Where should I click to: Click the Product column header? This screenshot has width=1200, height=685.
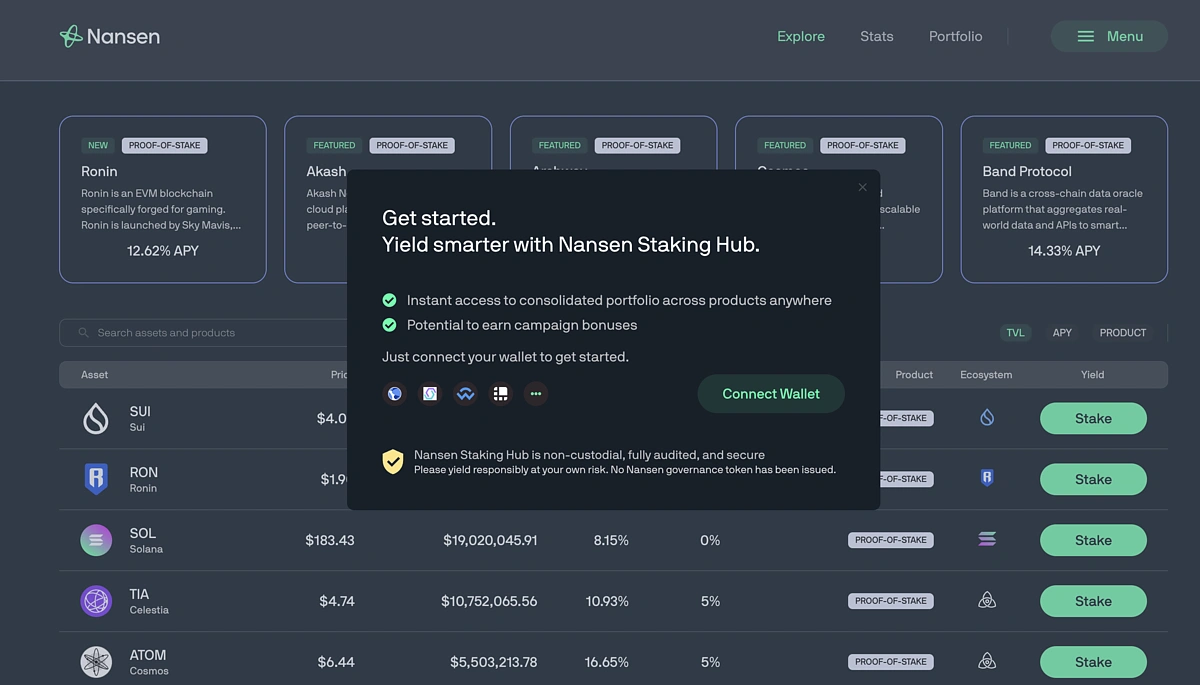[914, 375]
